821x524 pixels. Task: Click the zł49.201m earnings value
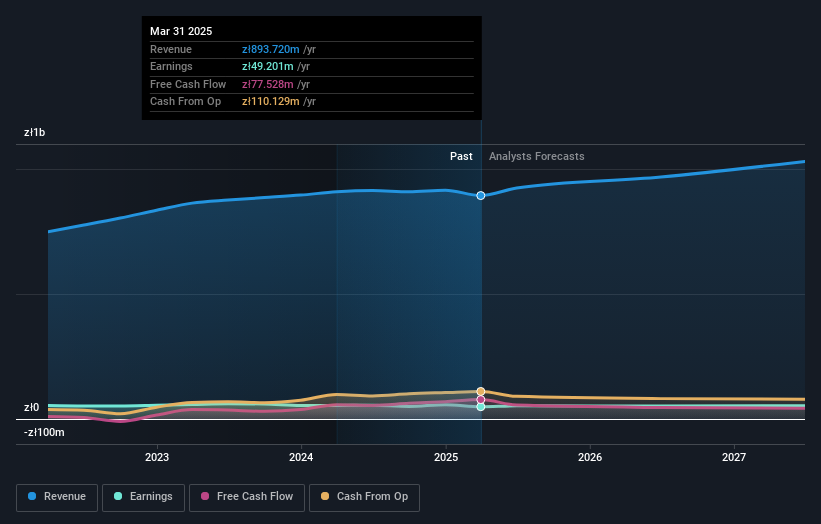[x=268, y=66]
